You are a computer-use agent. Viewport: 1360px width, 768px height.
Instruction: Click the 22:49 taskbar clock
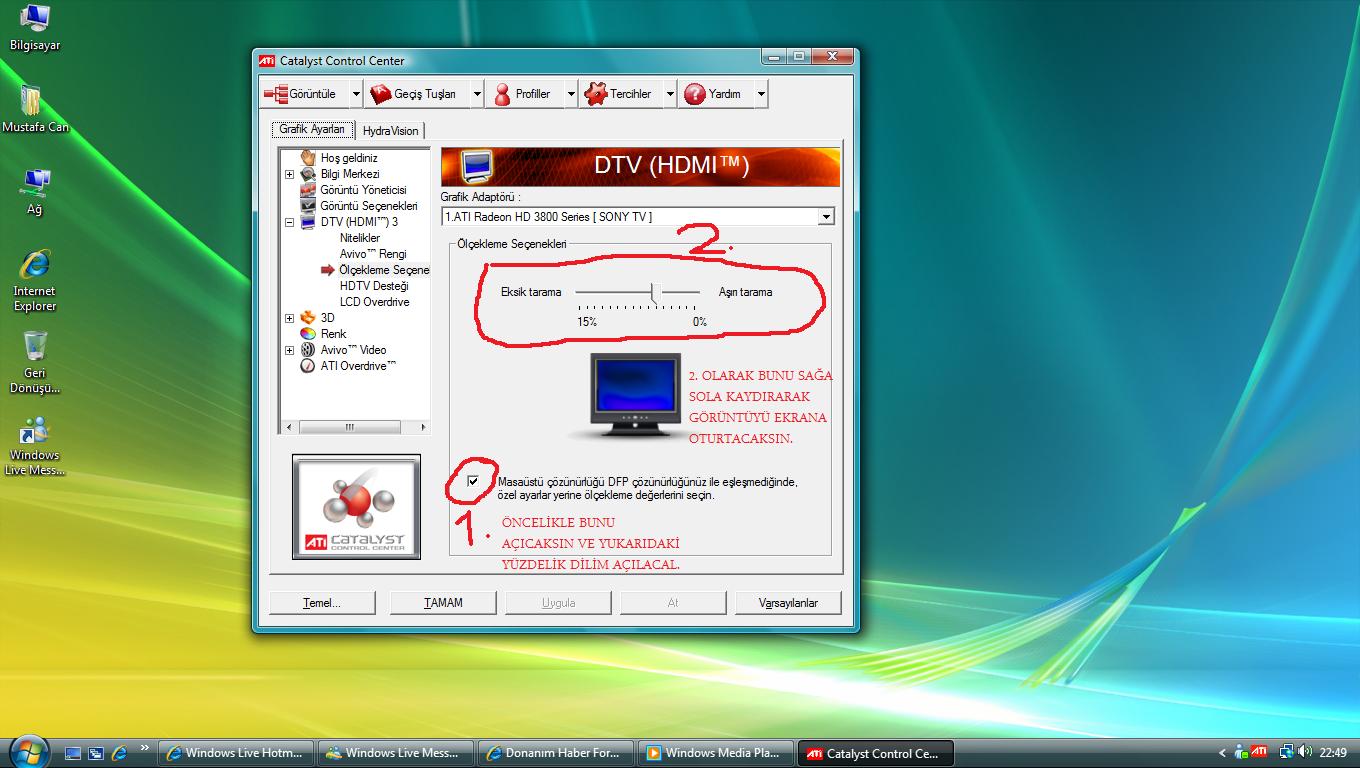(1333, 753)
